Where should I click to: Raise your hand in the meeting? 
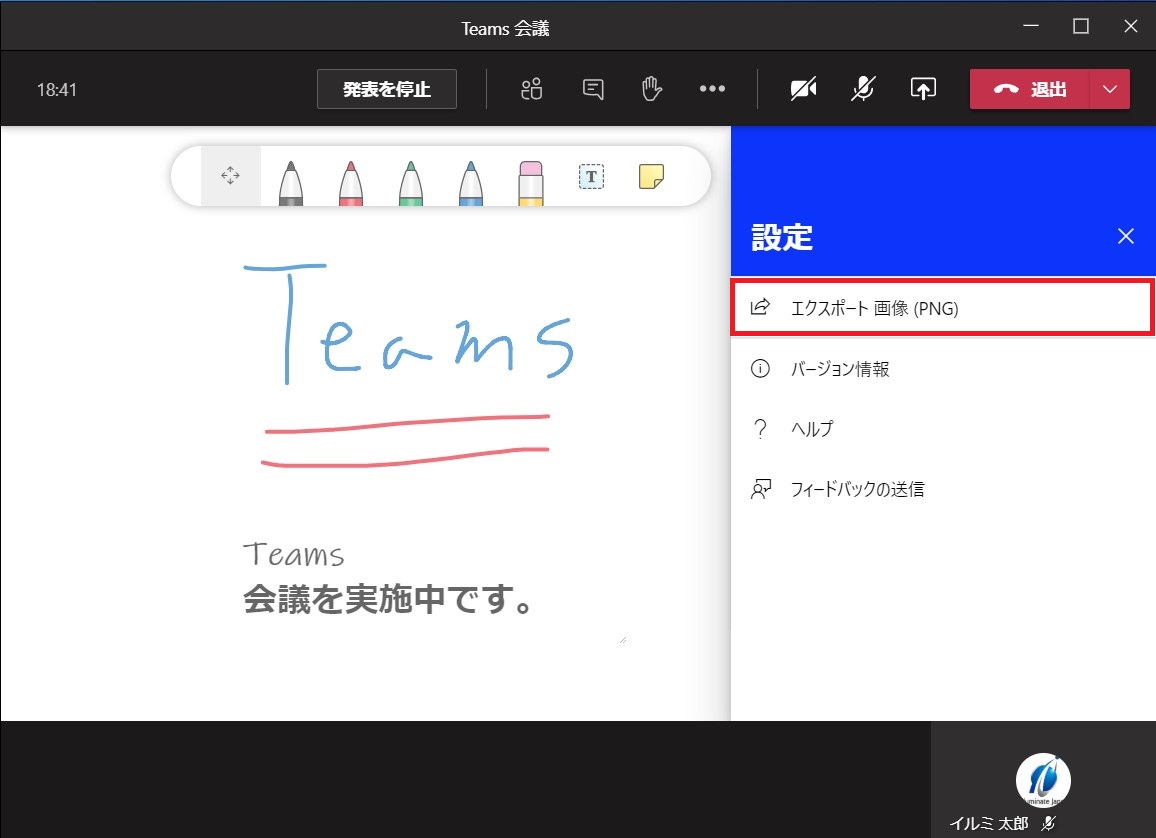(x=652, y=89)
